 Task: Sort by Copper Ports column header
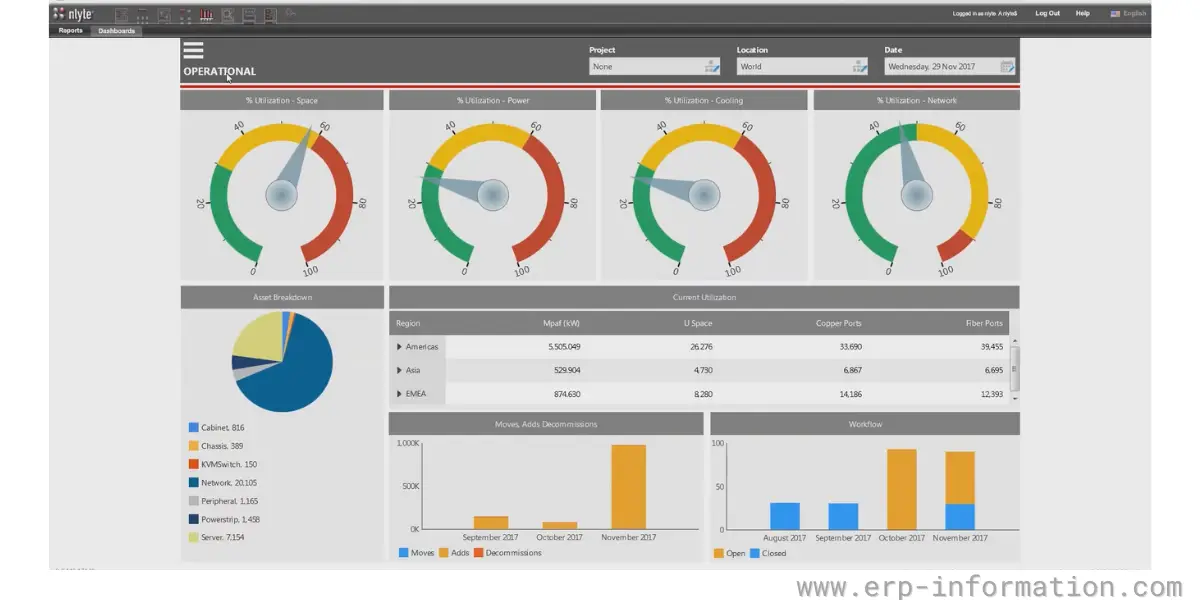coord(838,323)
